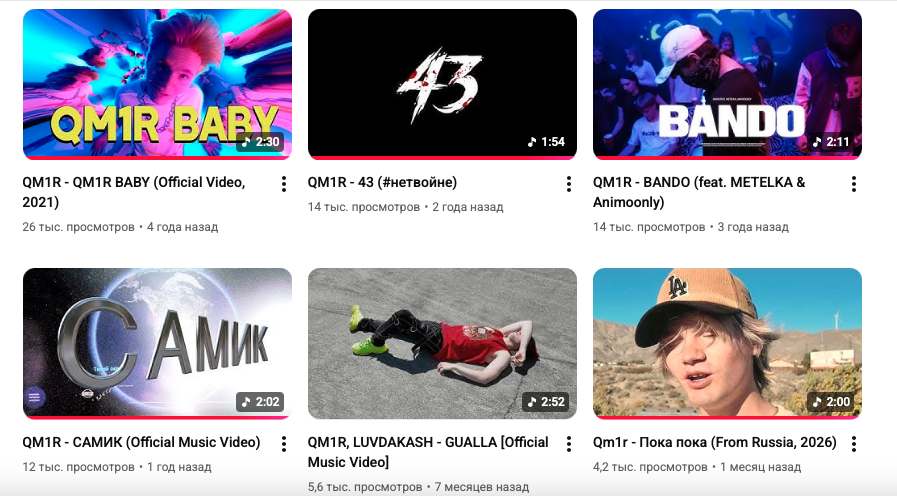Play the QM1R BABY video thumbnail
Viewport: 897px width, 496px height.
(x=157, y=84)
